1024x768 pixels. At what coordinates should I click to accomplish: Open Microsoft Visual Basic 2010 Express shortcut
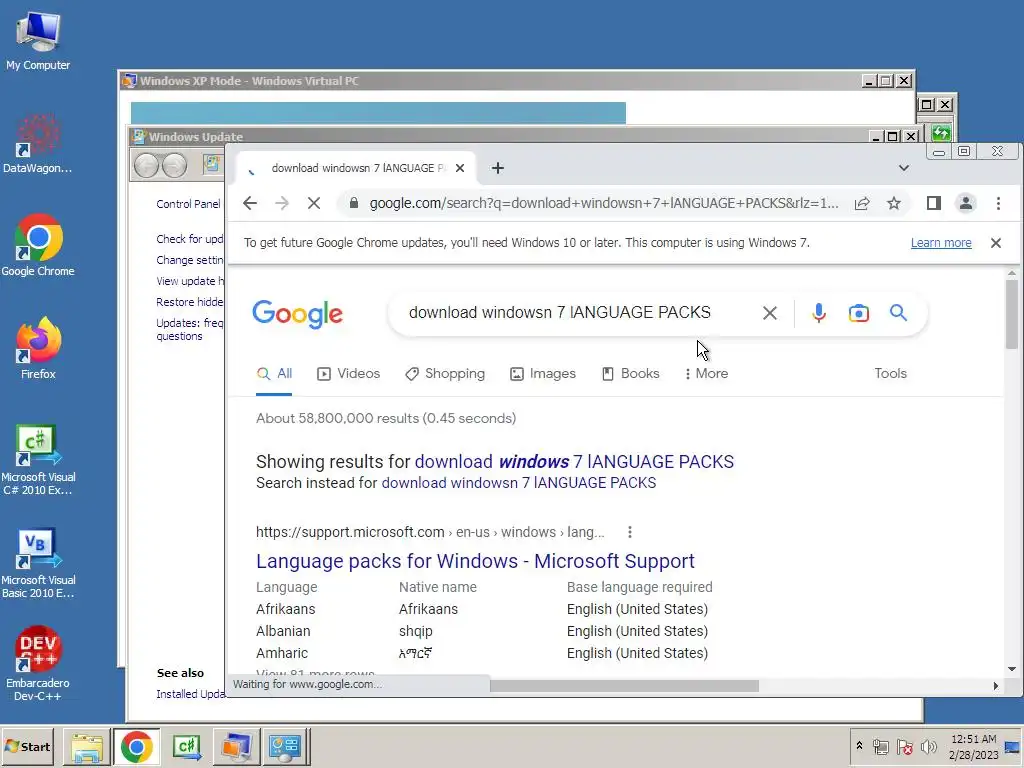coord(38,563)
